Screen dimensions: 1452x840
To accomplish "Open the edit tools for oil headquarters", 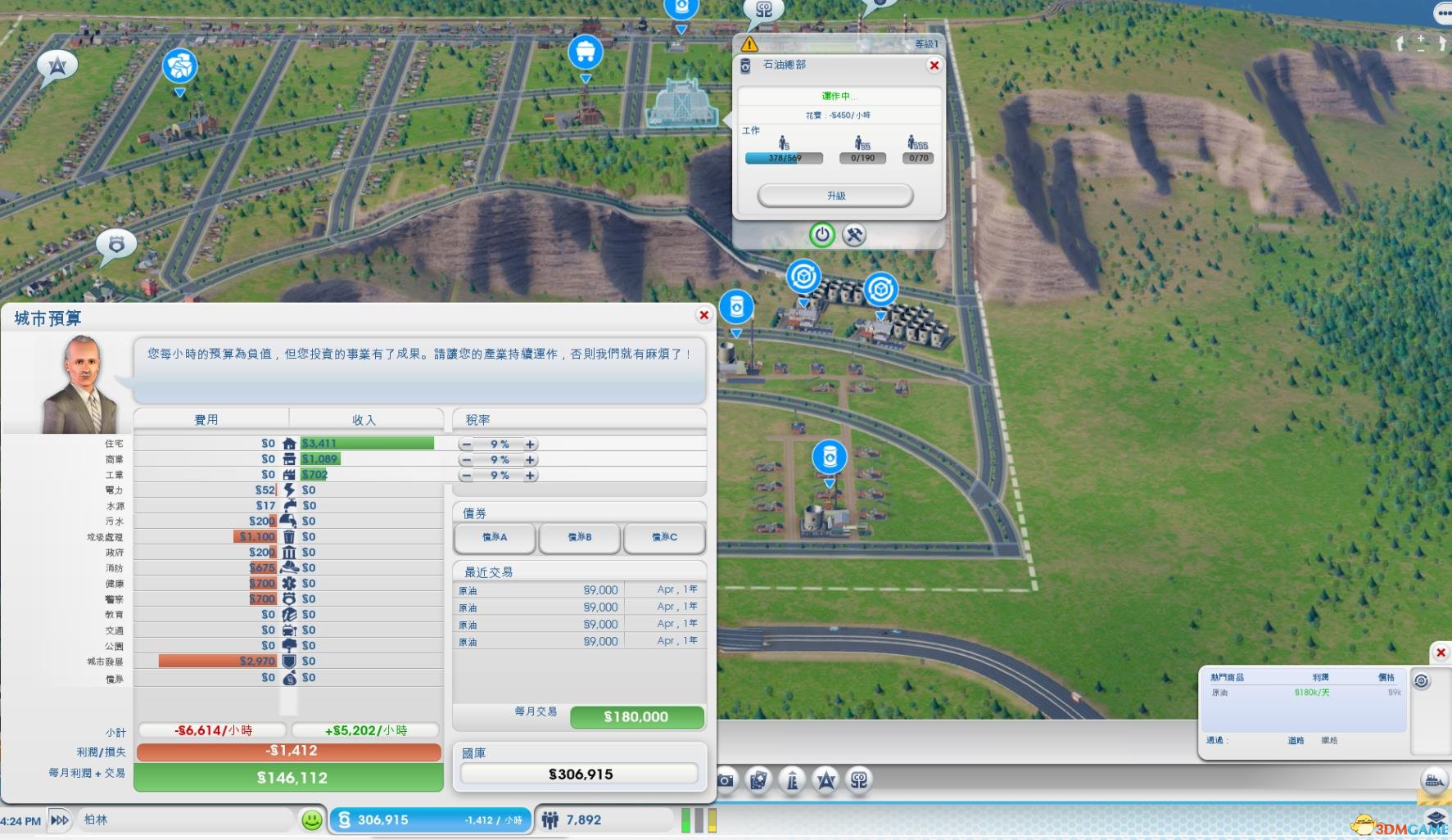I will (x=854, y=235).
